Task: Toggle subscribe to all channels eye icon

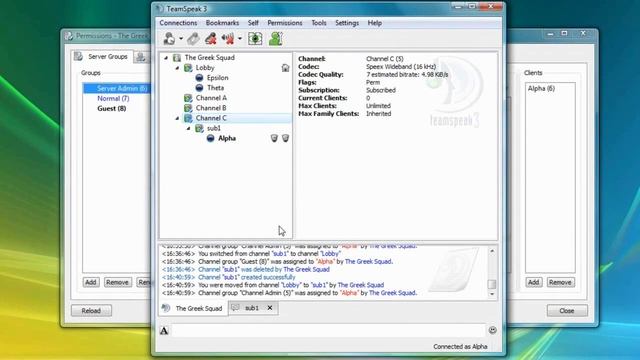Action: click(x=255, y=39)
